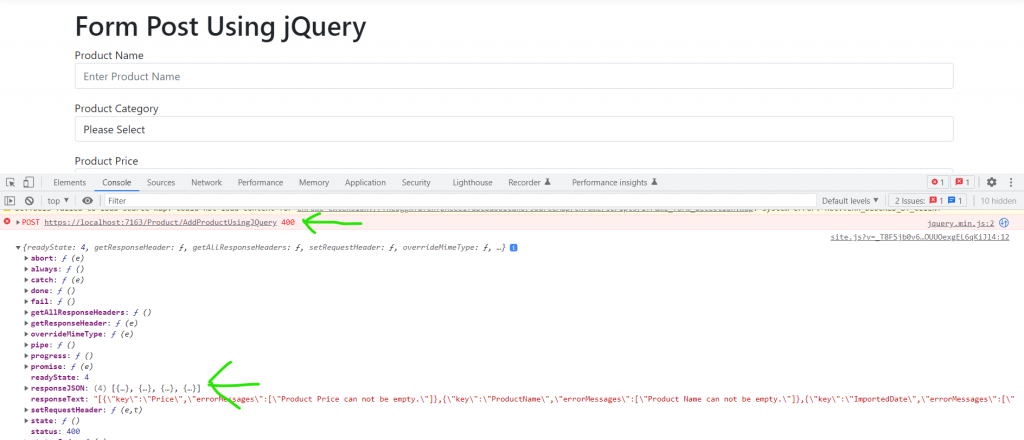Open the top JavaScript context dropdown
The height and width of the screenshot is (440, 1024).
58,201
